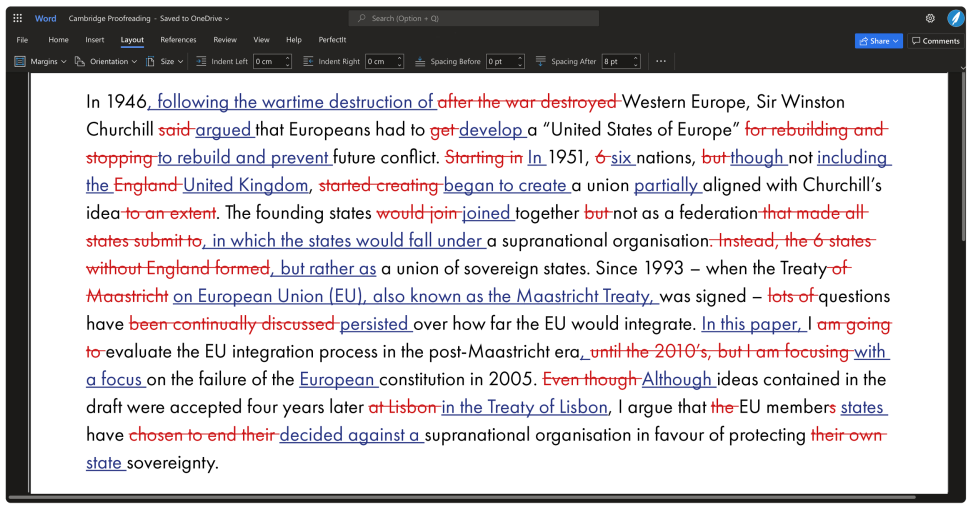
Task: Open the settings gear icon
Action: (x=930, y=18)
